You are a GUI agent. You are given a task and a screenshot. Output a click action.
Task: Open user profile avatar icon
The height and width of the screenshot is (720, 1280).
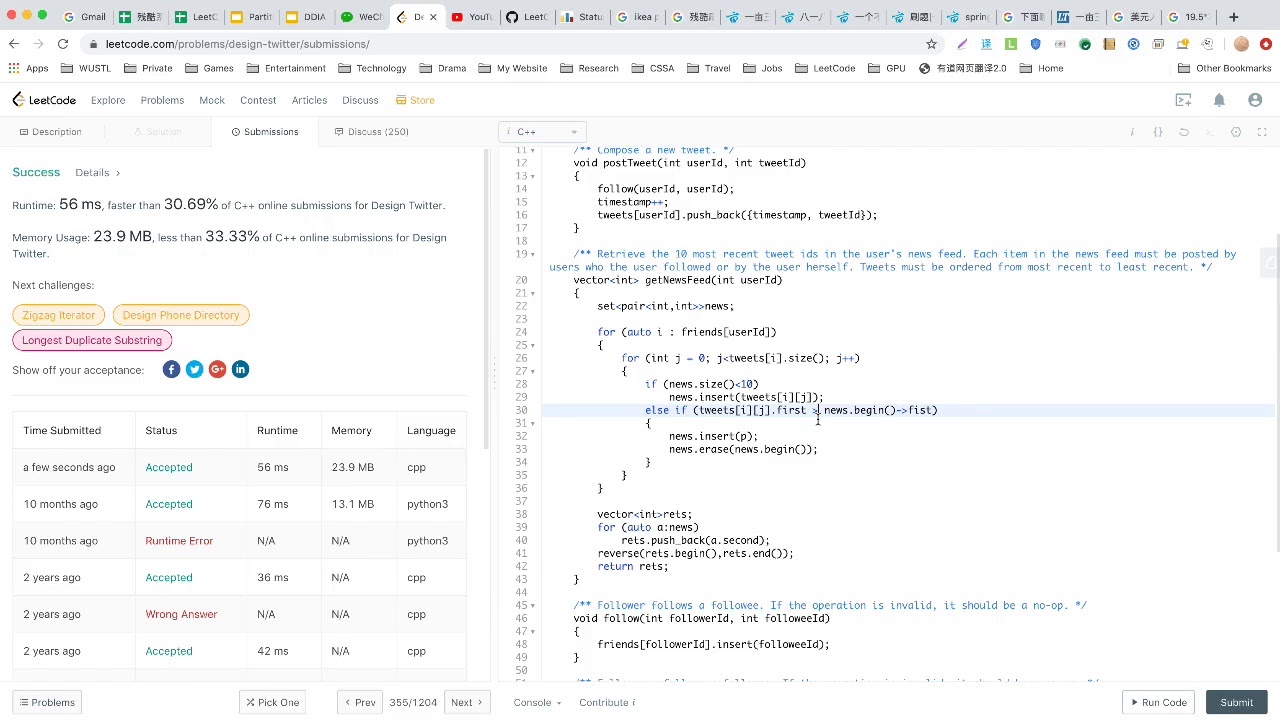(x=1255, y=100)
